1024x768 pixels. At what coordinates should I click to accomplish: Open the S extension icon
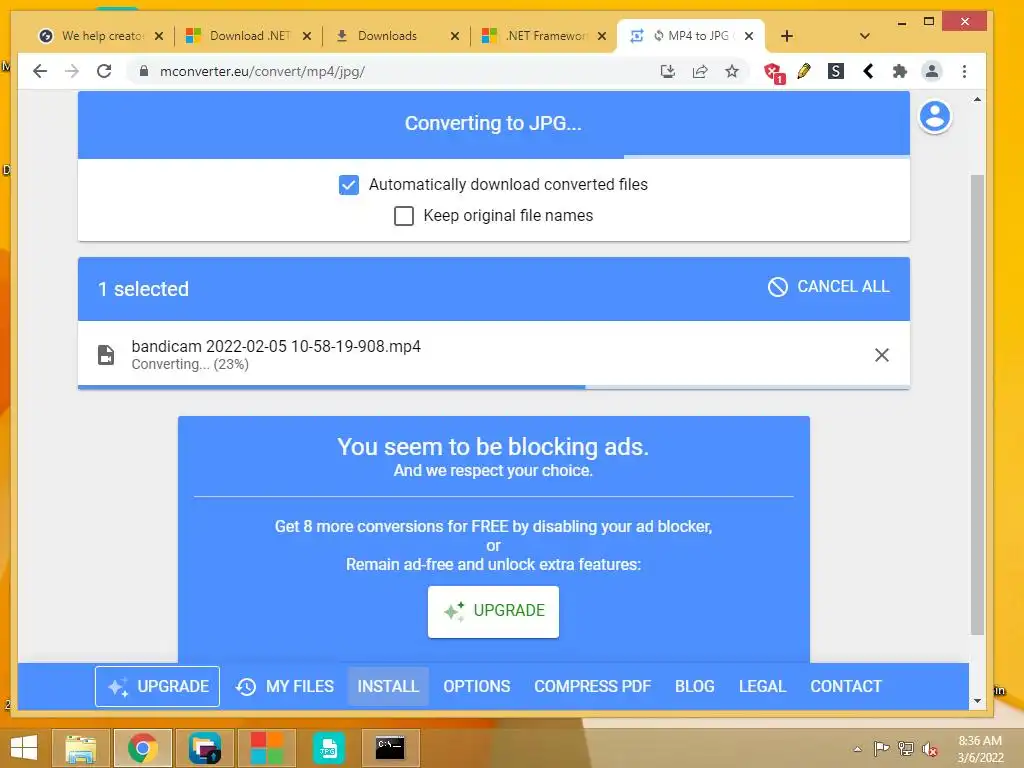coord(836,71)
